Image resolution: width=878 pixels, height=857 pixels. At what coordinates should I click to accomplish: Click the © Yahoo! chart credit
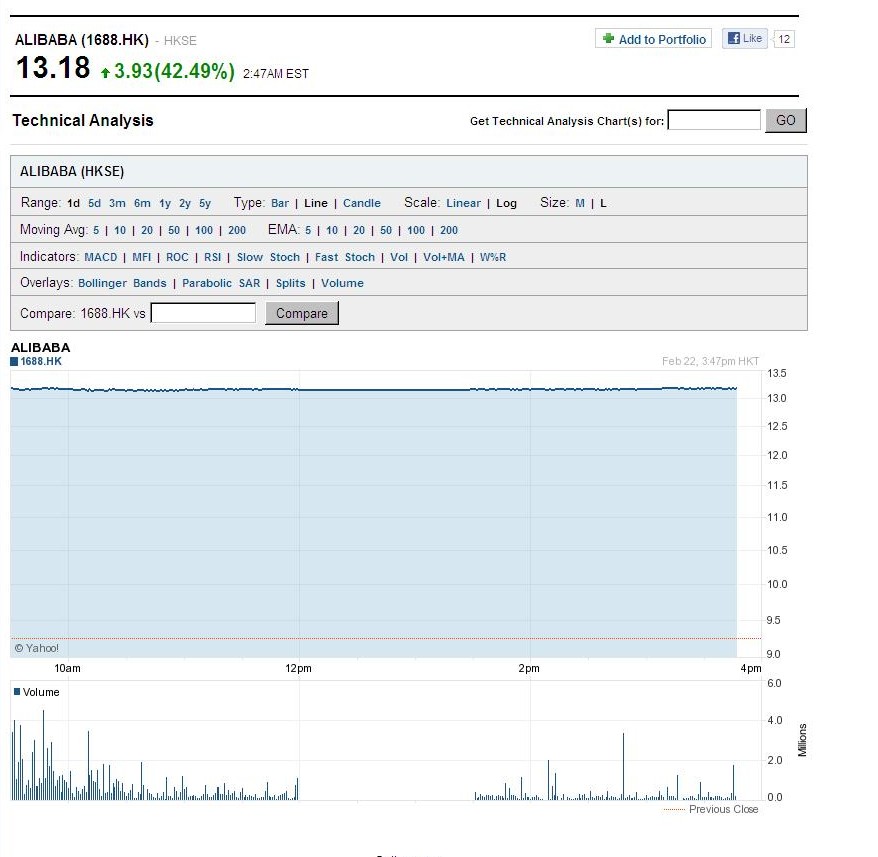36,648
